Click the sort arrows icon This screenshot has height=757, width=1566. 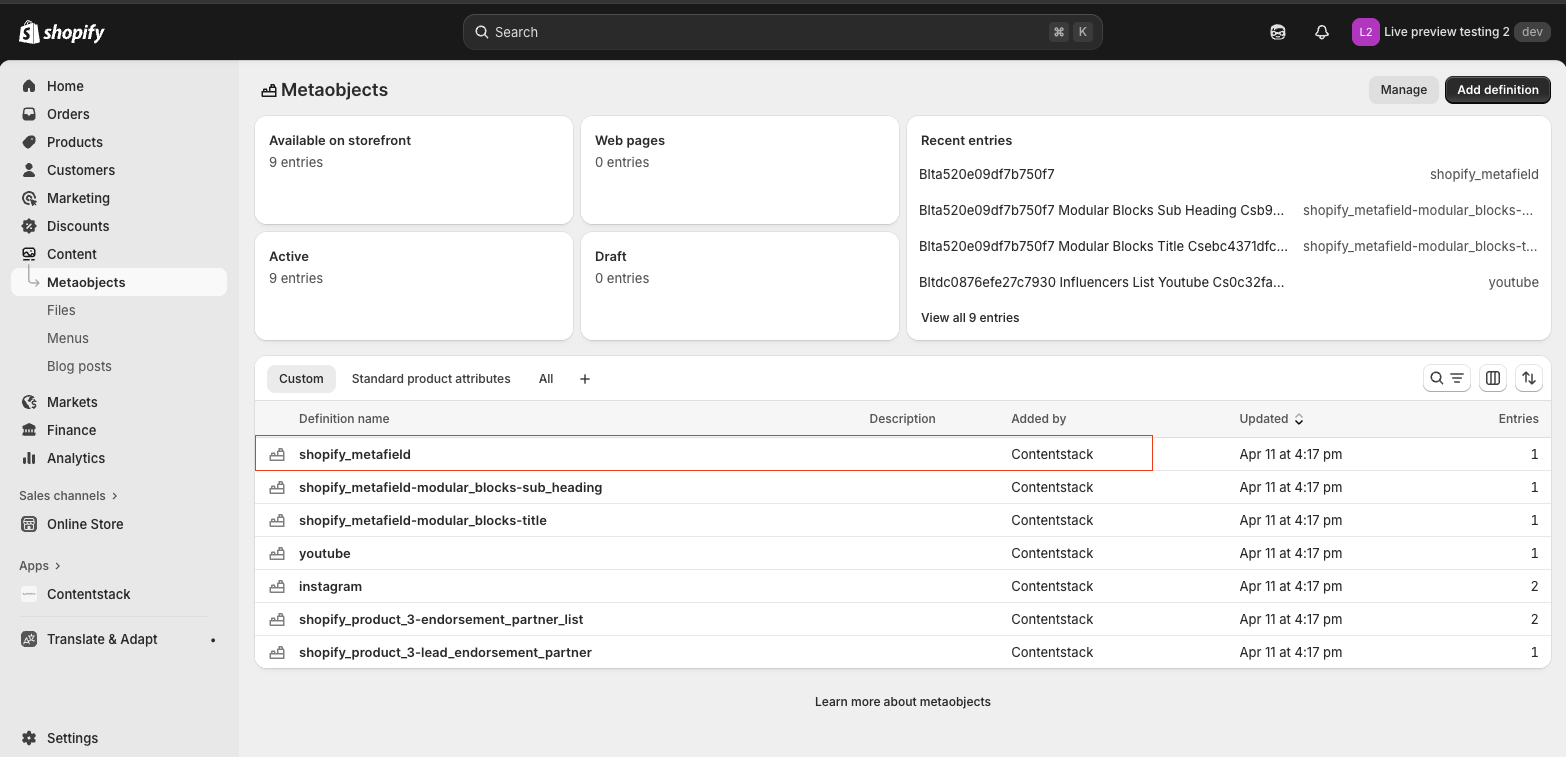[1529, 378]
